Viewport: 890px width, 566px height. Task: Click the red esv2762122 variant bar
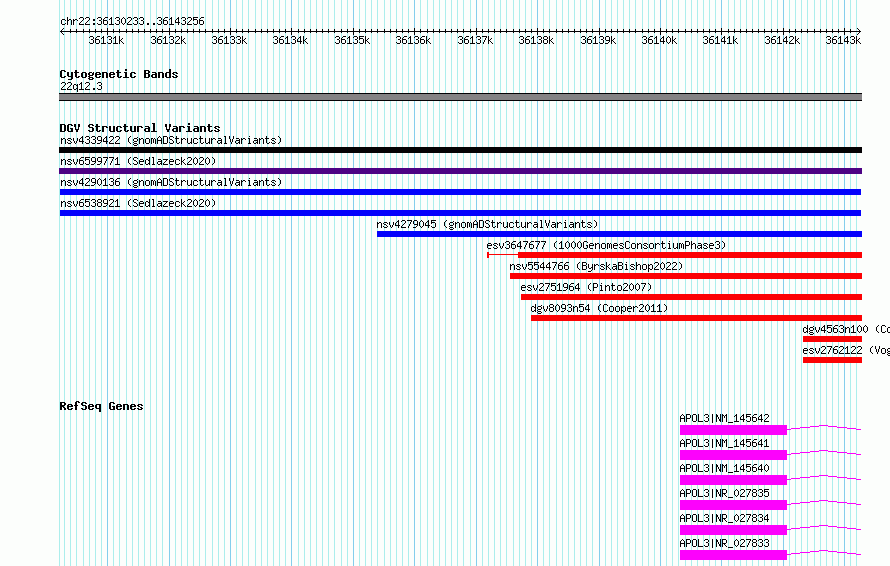(x=832, y=360)
